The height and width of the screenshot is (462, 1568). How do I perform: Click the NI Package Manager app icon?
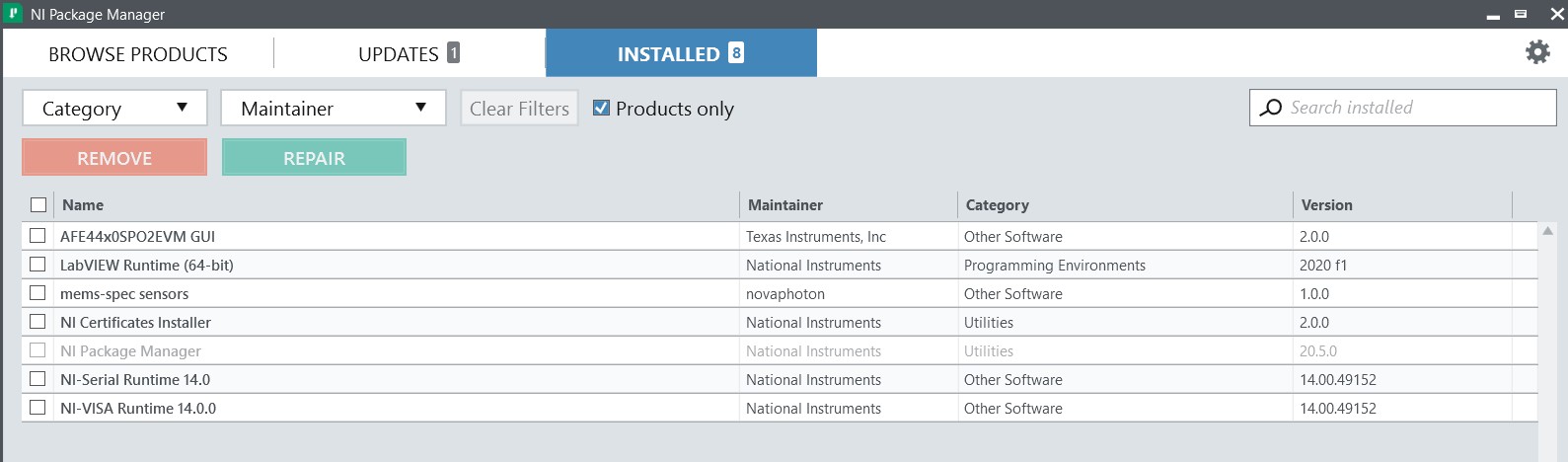(x=14, y=14)
